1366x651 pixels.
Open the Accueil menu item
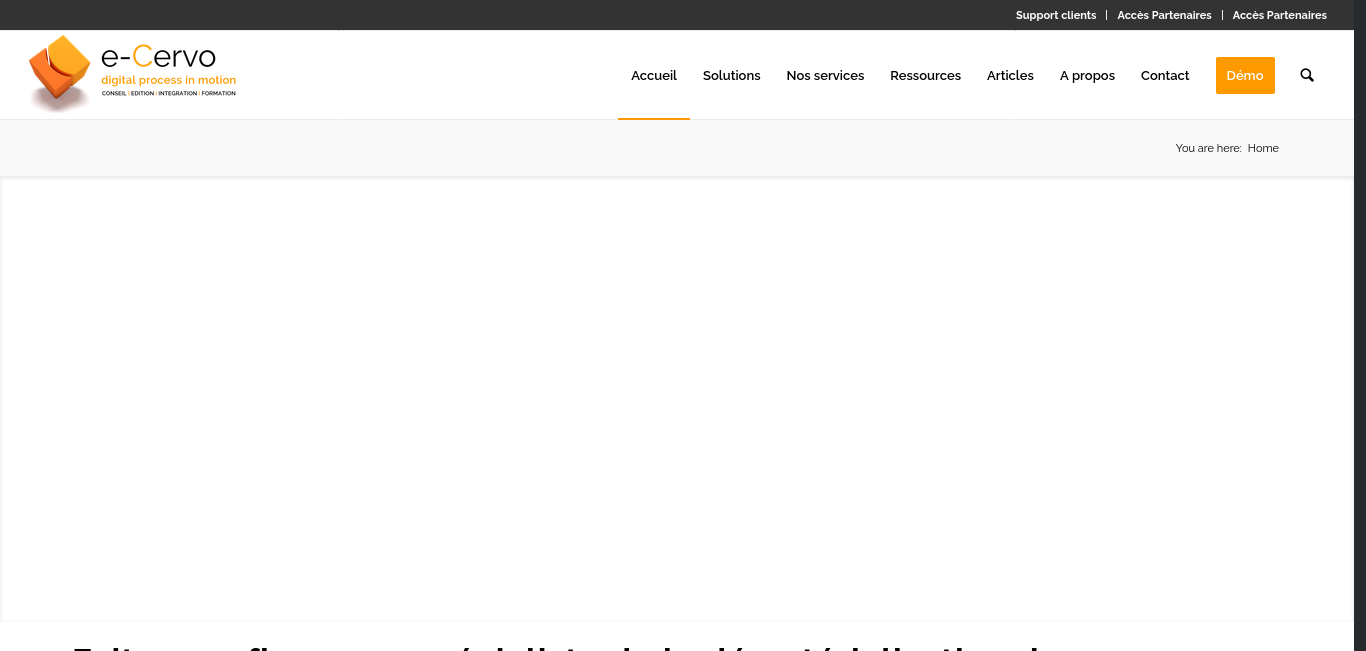point(654,75)
